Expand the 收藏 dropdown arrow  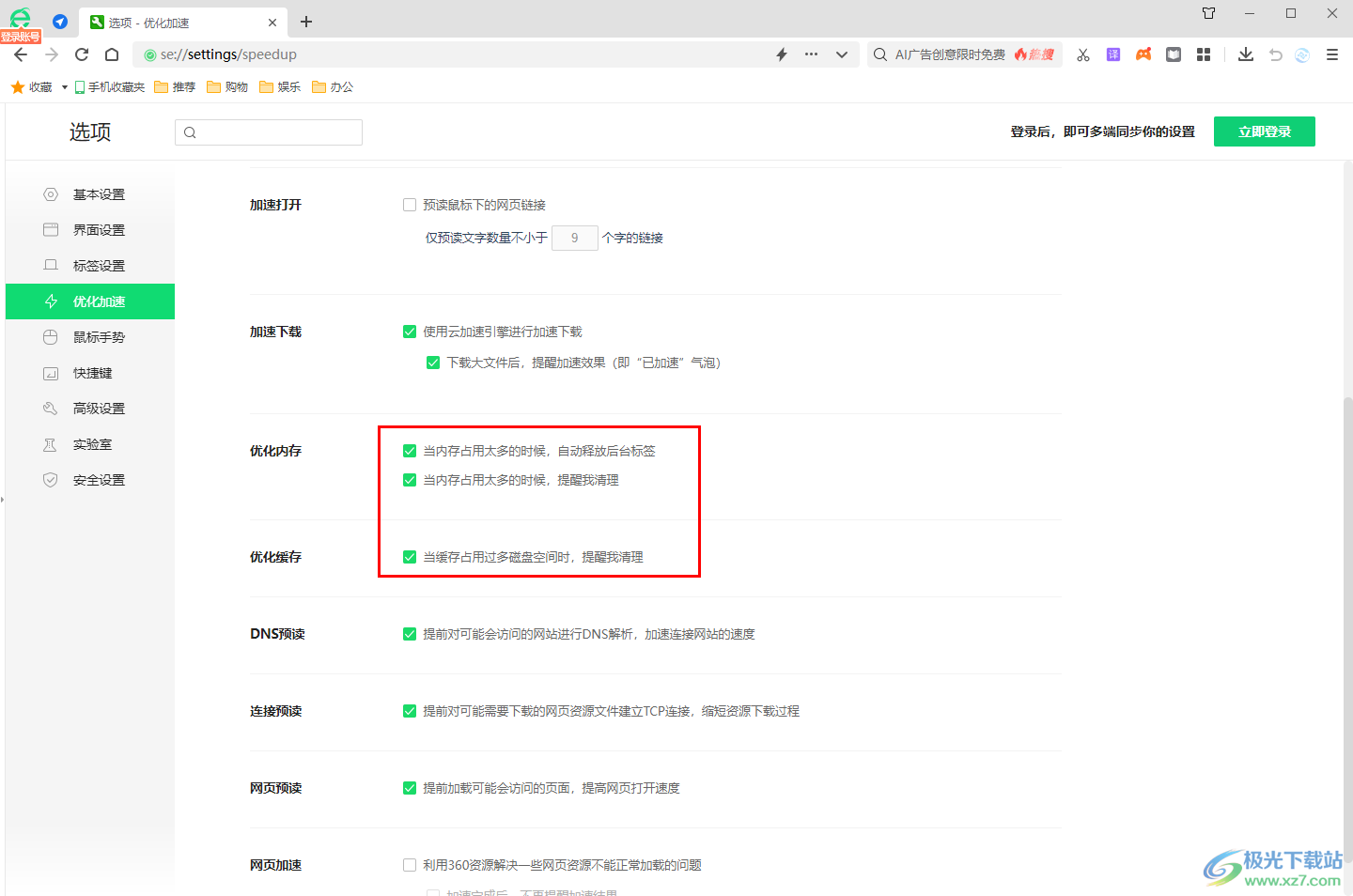point(64,87)
